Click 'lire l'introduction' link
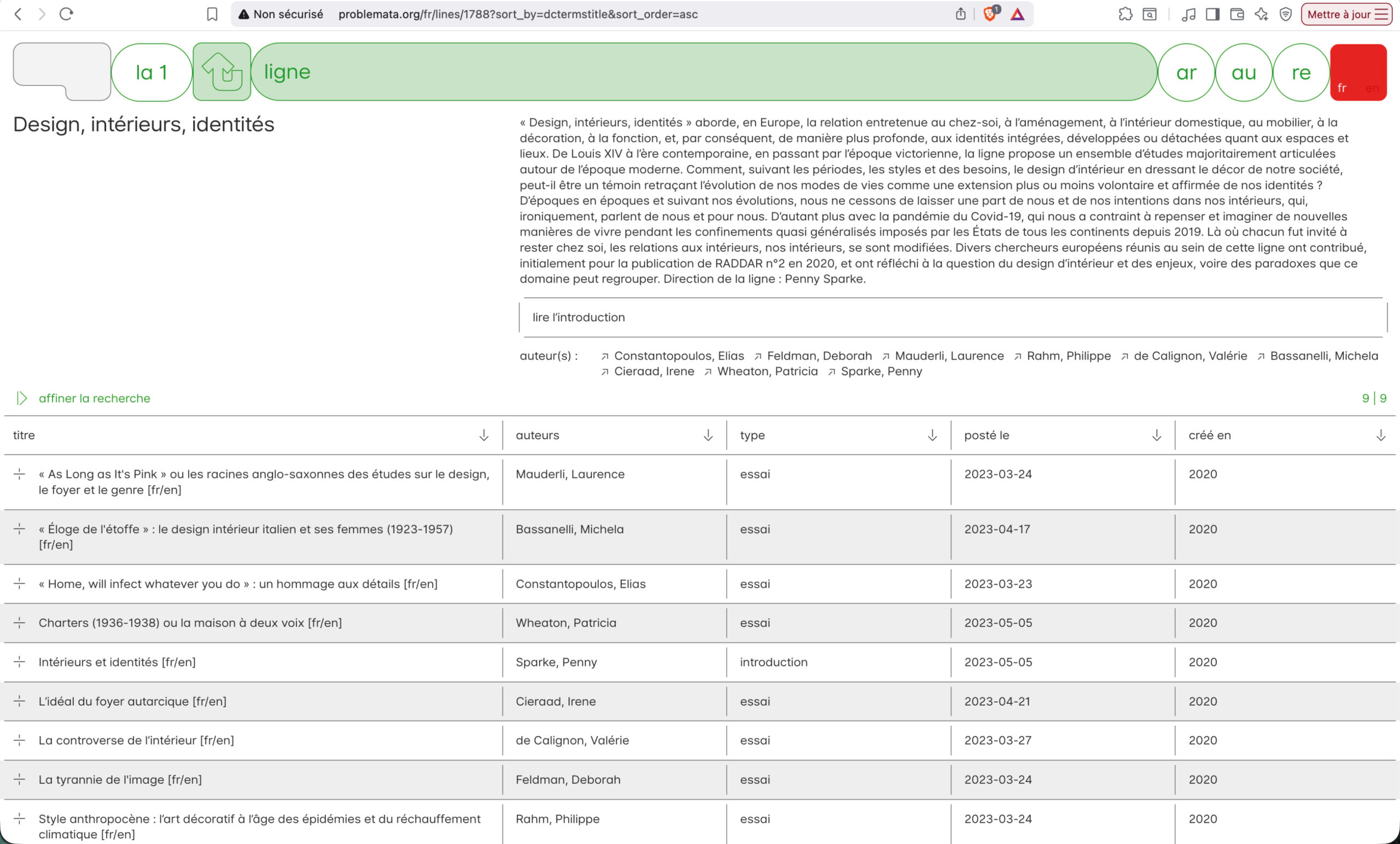The image size is (1400, 844). pyautogui.click(x=579, y=317)
